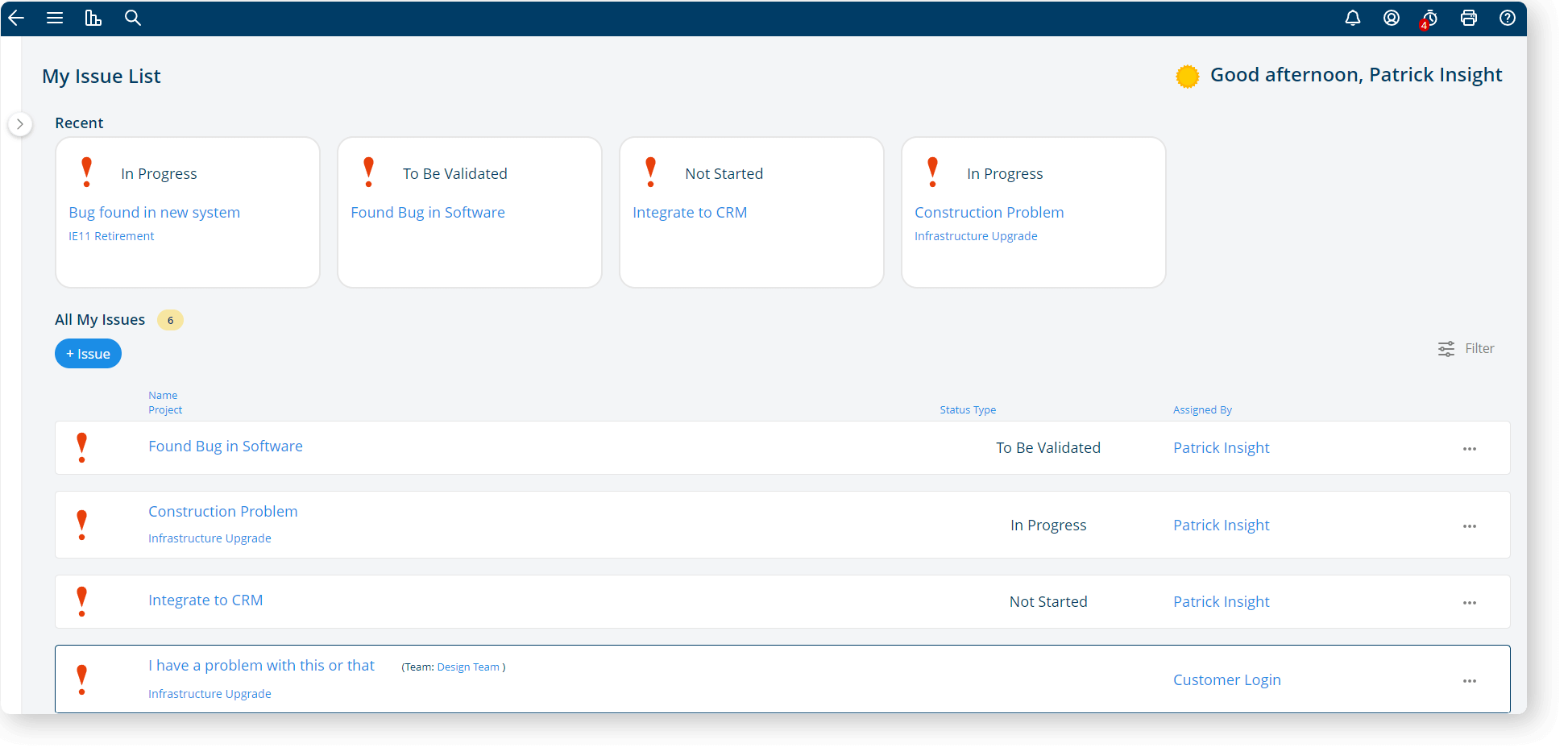Click priority icon in Integrate to CRM row
This screenshot has height=756, width=1568.
81,601
